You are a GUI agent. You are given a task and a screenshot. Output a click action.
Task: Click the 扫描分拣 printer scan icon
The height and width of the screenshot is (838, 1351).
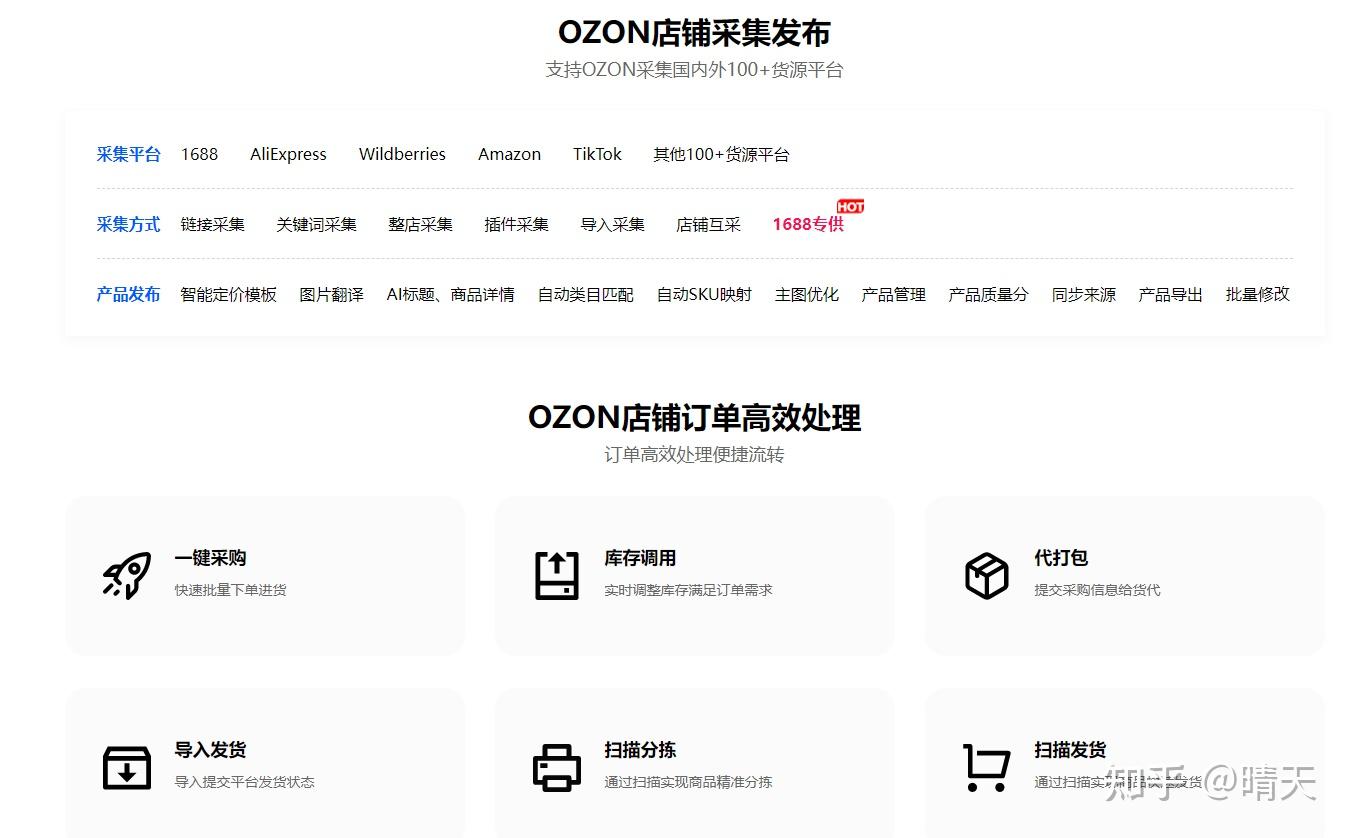click(556, 766)
